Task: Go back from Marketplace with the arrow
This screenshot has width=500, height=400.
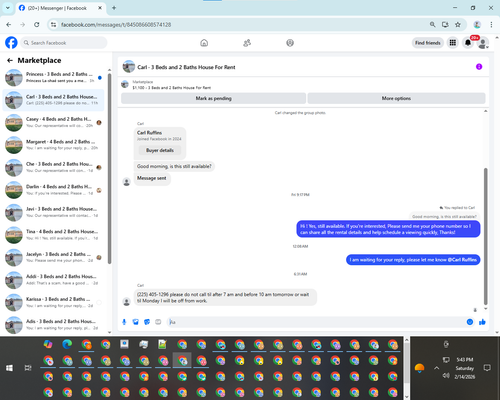Action: click(x=10, y=60)
